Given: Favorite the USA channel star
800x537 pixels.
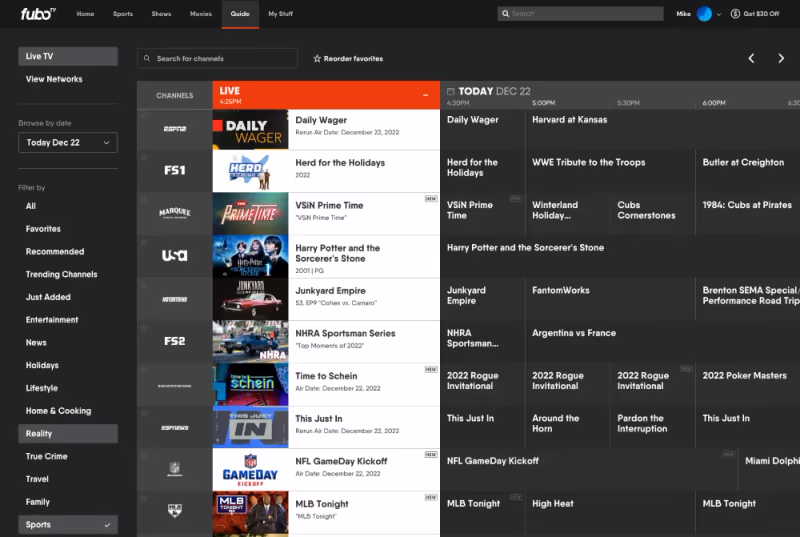Looking at the screenshot, I should (x=144, y=243).
